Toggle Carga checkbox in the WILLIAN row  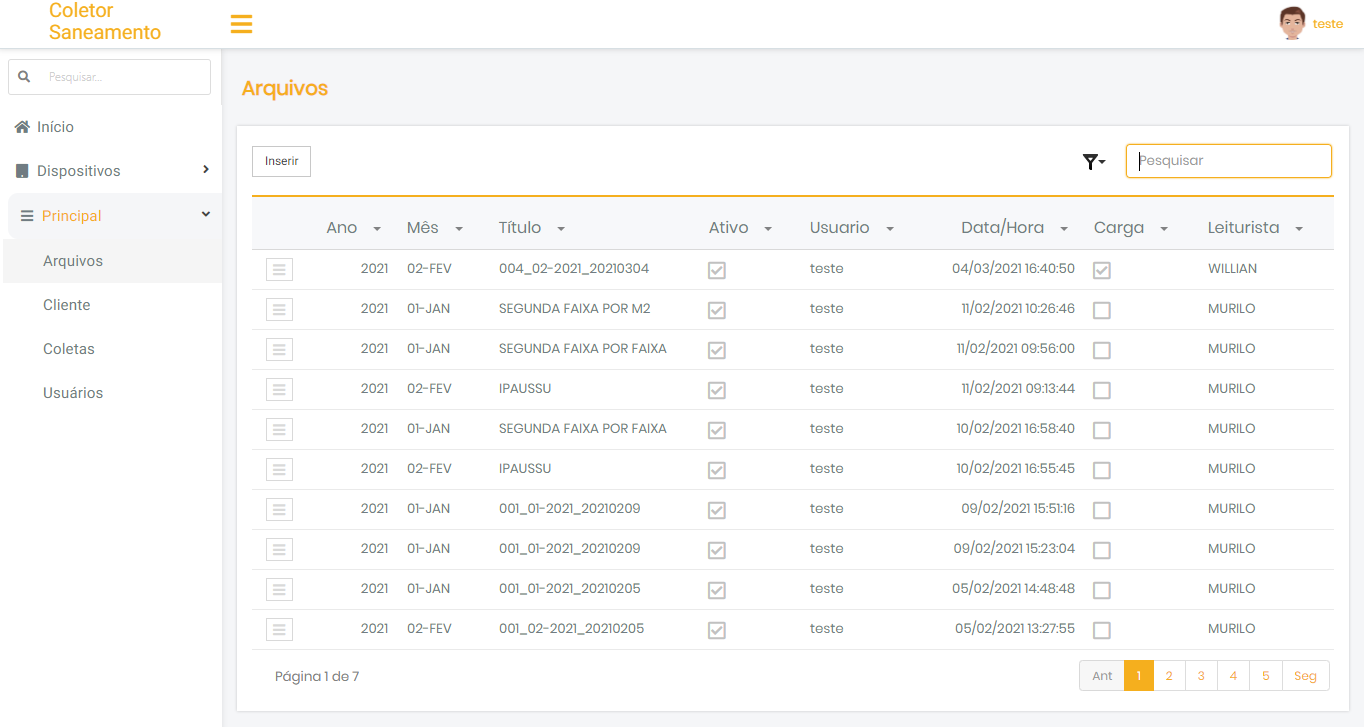[1101, 270]
